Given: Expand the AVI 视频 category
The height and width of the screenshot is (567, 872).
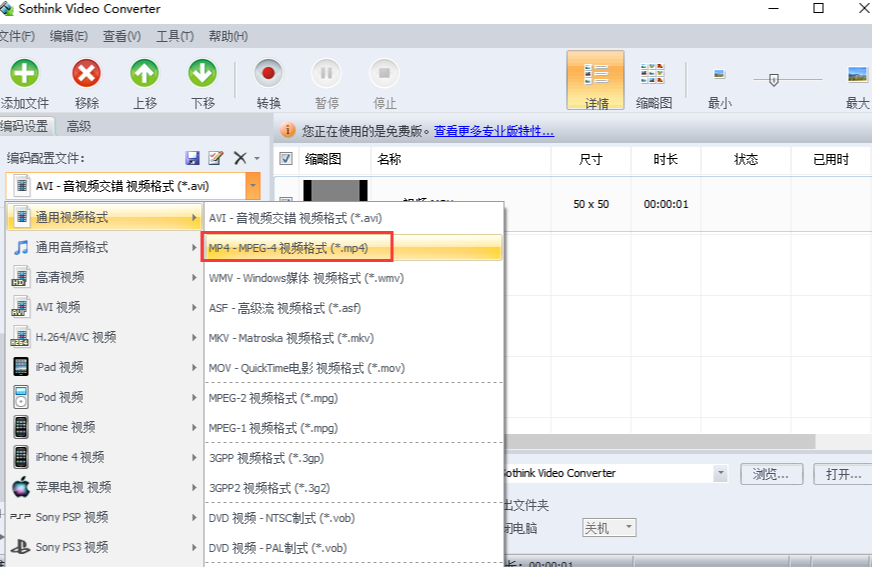Looking at the screenshot, I should (105, 307).
